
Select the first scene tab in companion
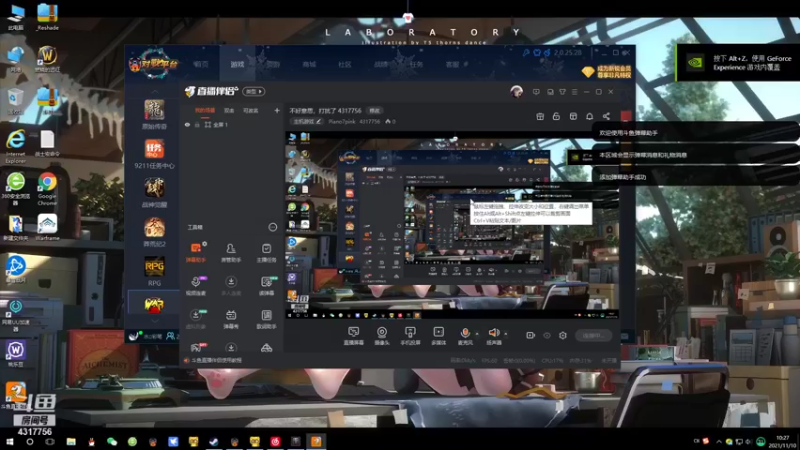pos(205,111)
